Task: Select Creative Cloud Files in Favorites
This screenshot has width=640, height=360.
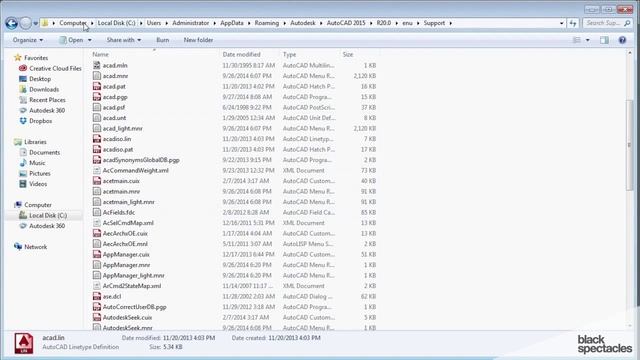Action: click(55, 69)
